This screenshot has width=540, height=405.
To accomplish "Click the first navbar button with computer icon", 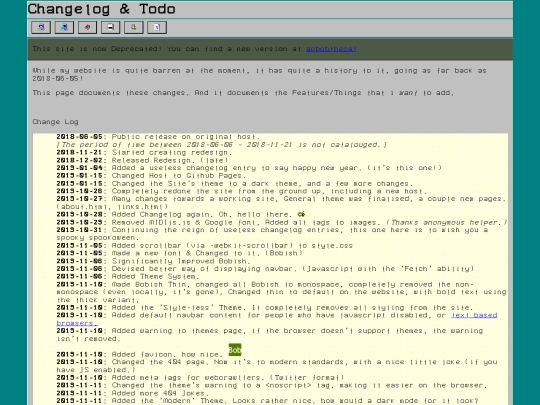I will (x=41, y=27).
